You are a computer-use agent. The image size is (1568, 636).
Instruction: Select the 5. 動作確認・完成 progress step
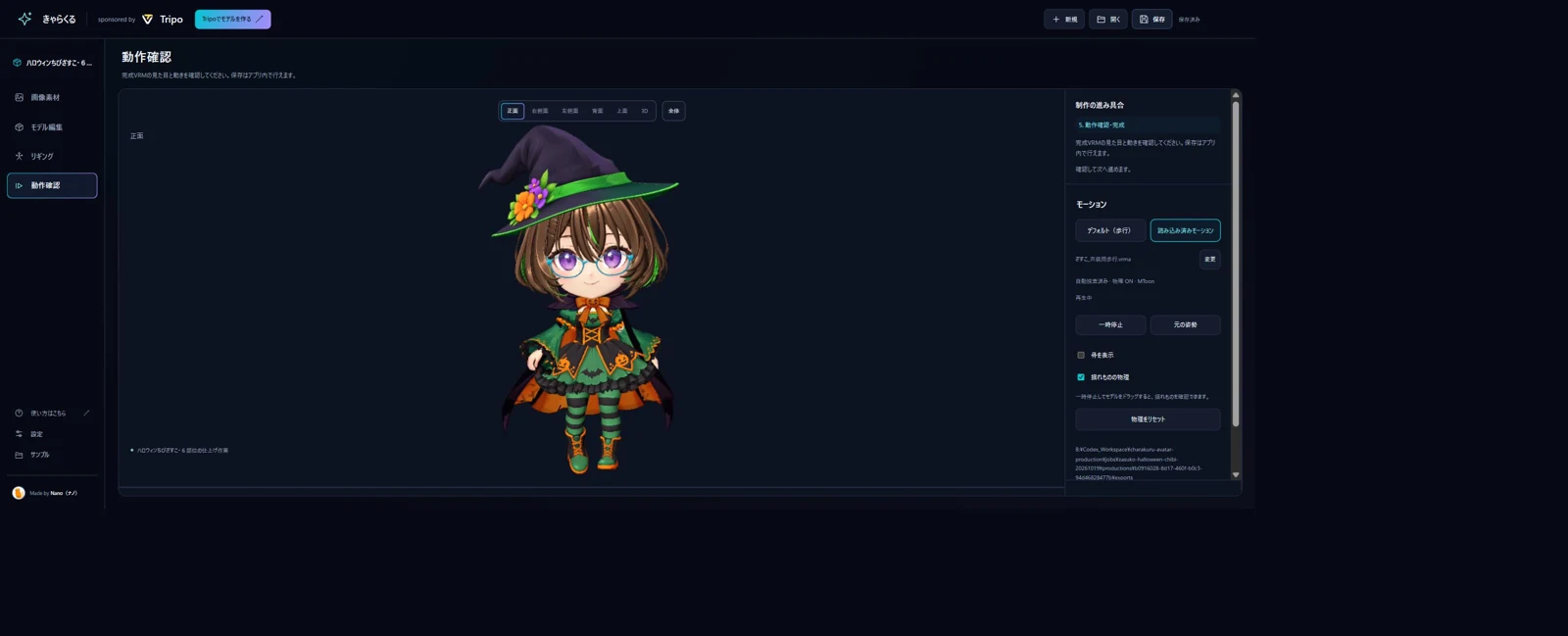tap(1148, 124)
